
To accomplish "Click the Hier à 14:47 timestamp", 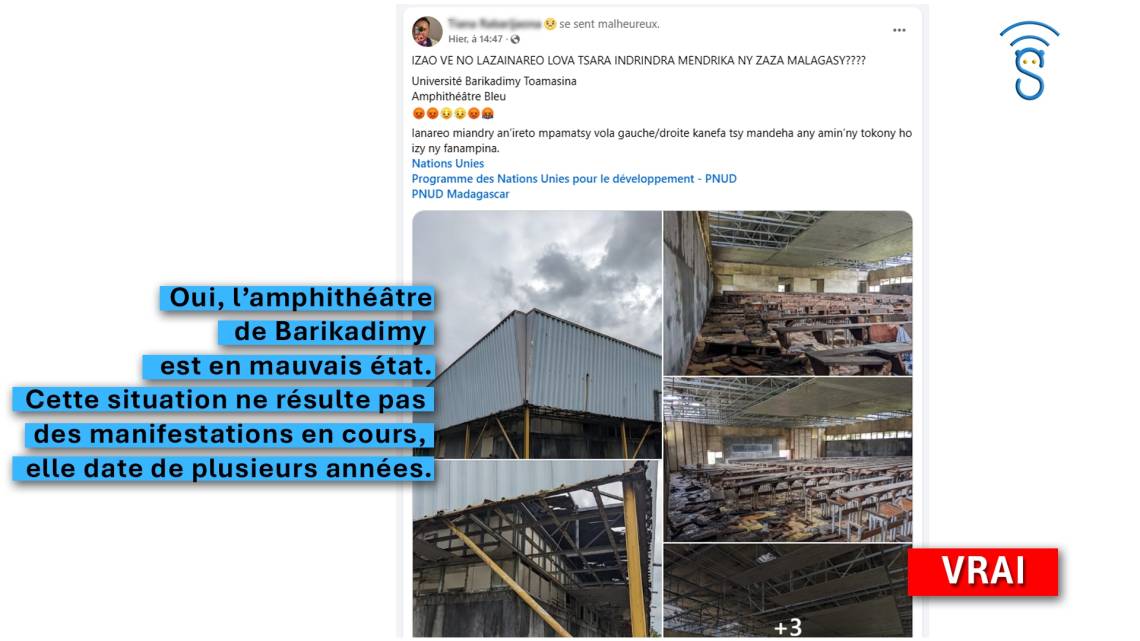I will click(475, 39).
